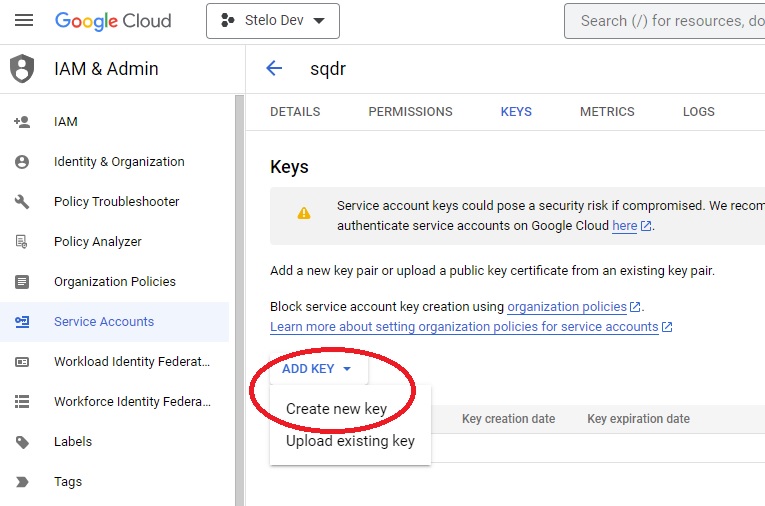Click the Policy Analyzer icon

pyautogui.click(x=22, y=242)
